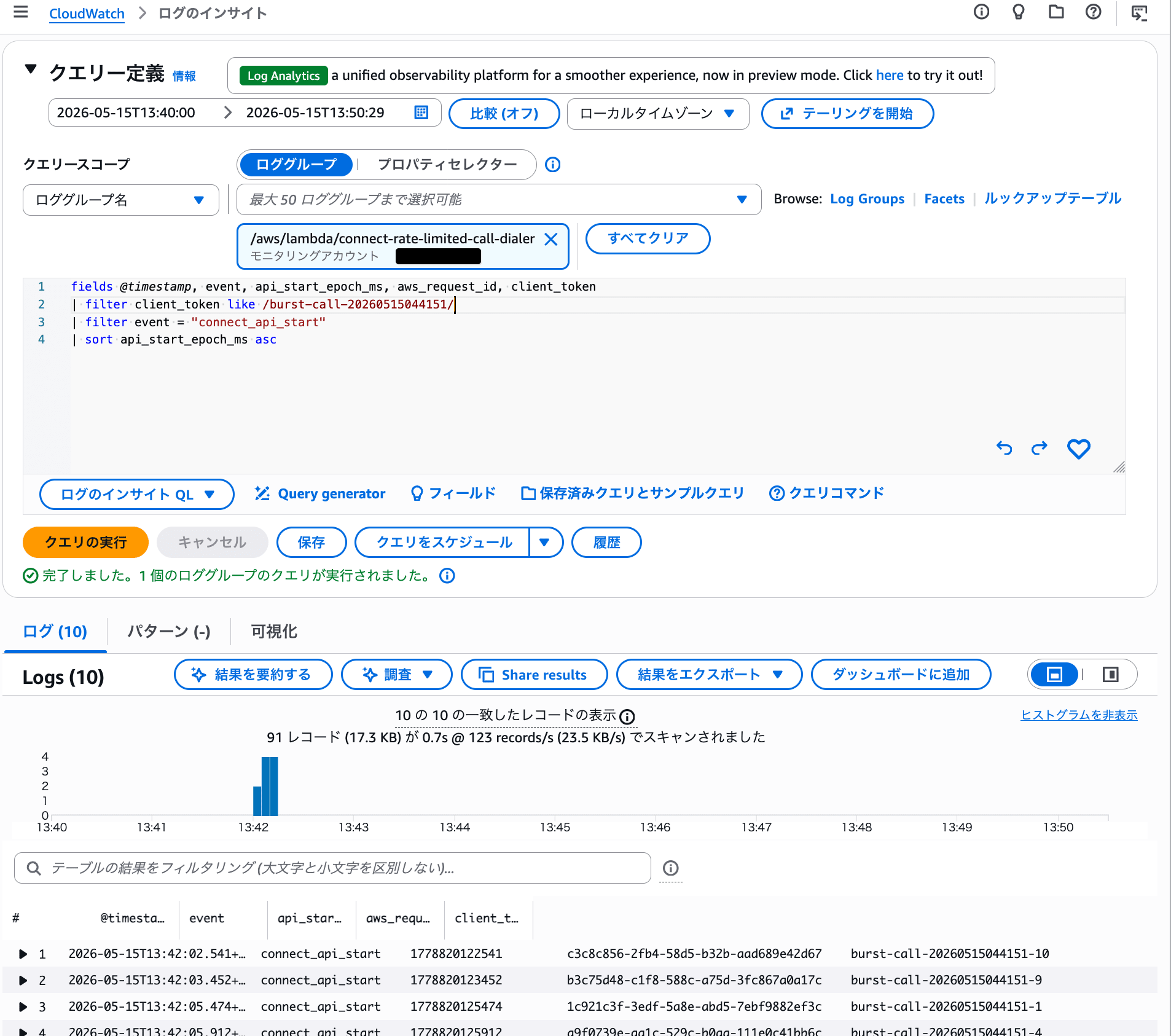Open the CloudShell monitor icon

[1139, 13]
